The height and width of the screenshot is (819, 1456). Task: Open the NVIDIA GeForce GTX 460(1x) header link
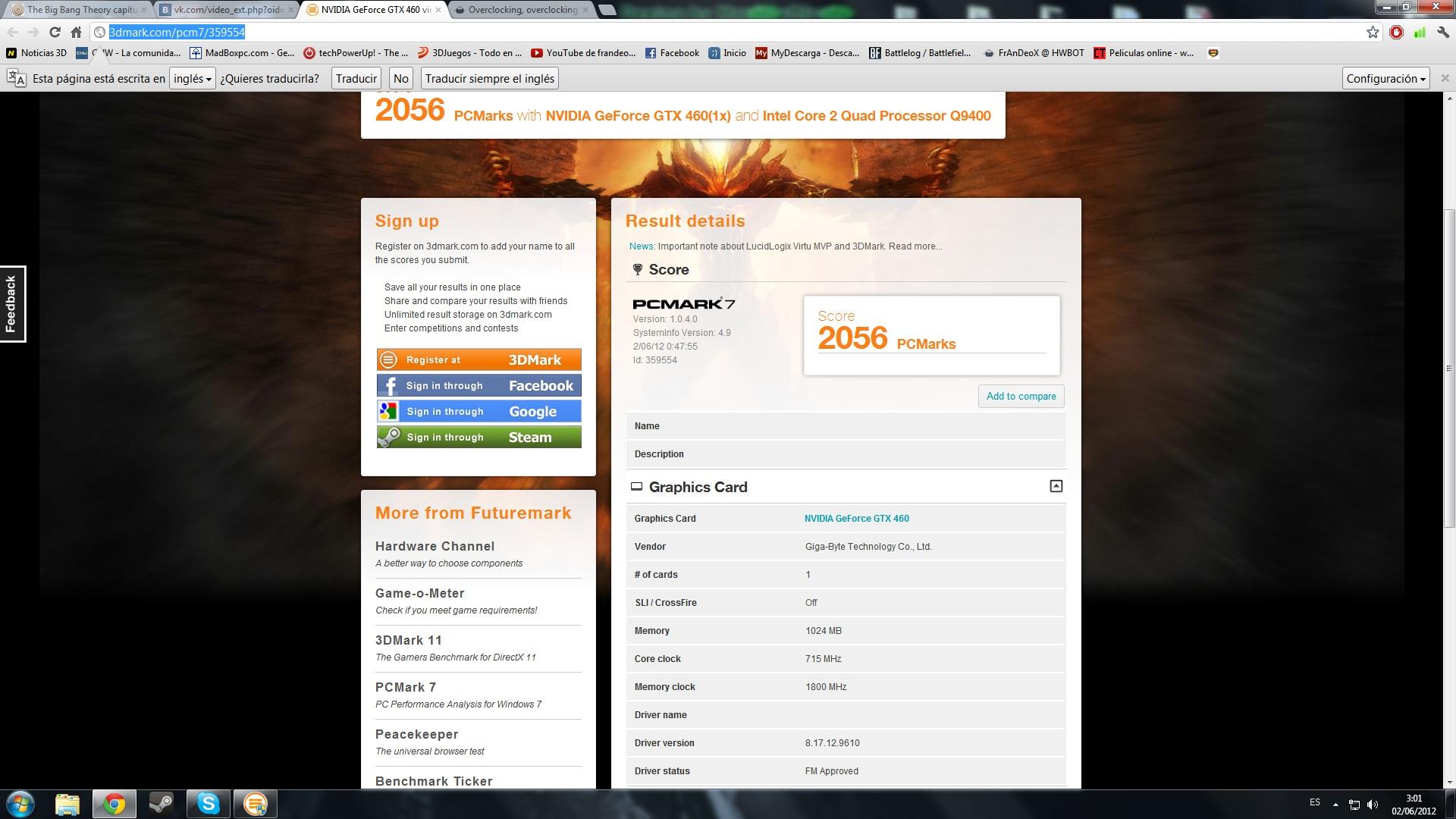pyautogui.click(x=638, y=116)
